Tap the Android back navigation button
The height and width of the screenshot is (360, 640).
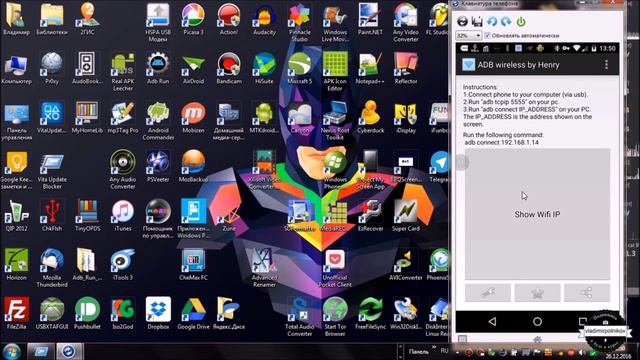(x=492, y=322)
